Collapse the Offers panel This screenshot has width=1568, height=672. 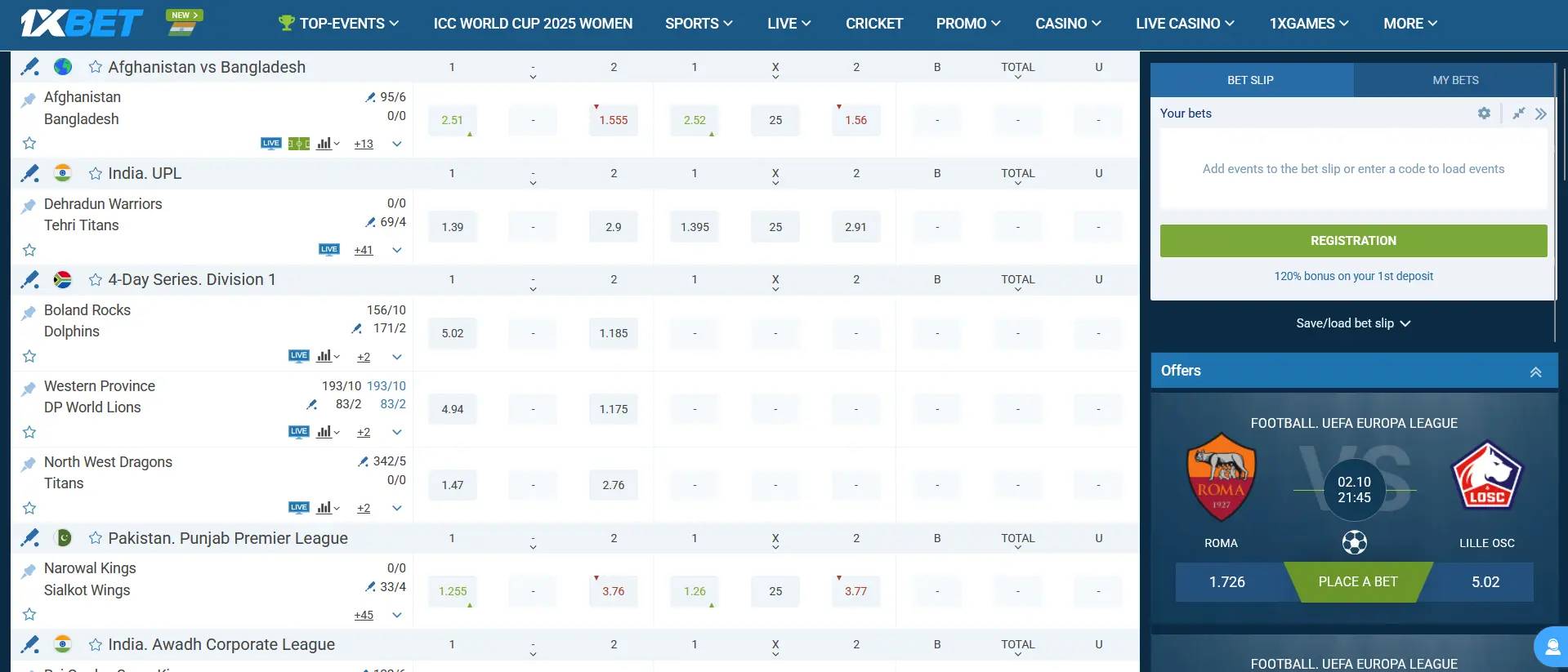[1535, 372]
